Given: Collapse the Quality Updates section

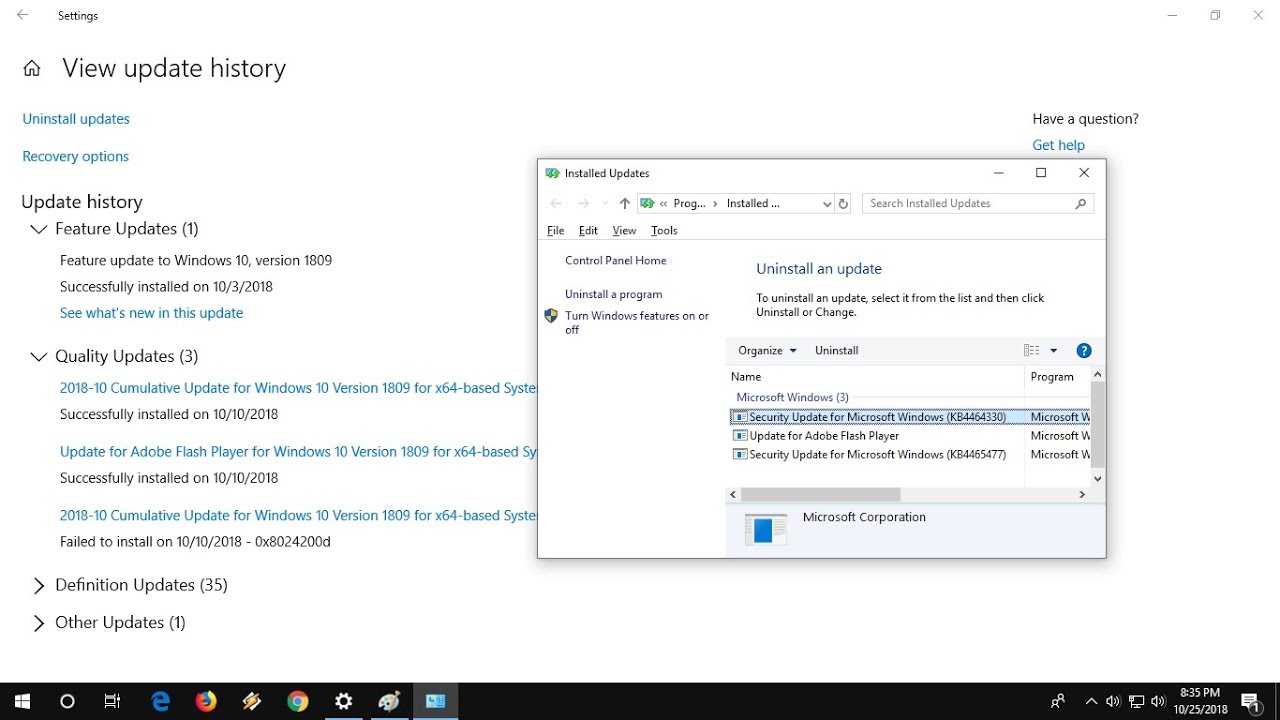Looking at the screenshot, I should point(38,357).
